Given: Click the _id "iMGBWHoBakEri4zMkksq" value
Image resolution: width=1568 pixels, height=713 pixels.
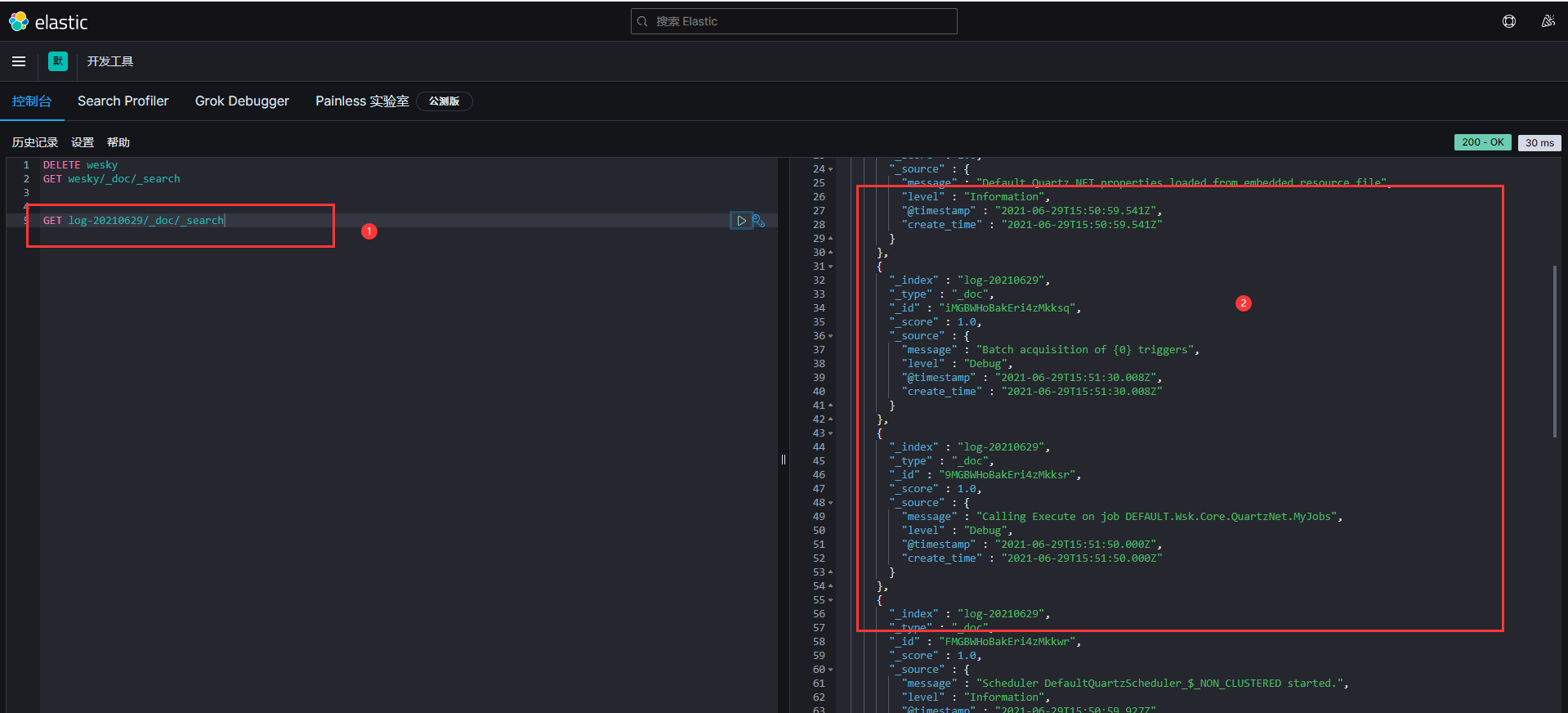Looking at the screenshot, I should [1007, 308].
